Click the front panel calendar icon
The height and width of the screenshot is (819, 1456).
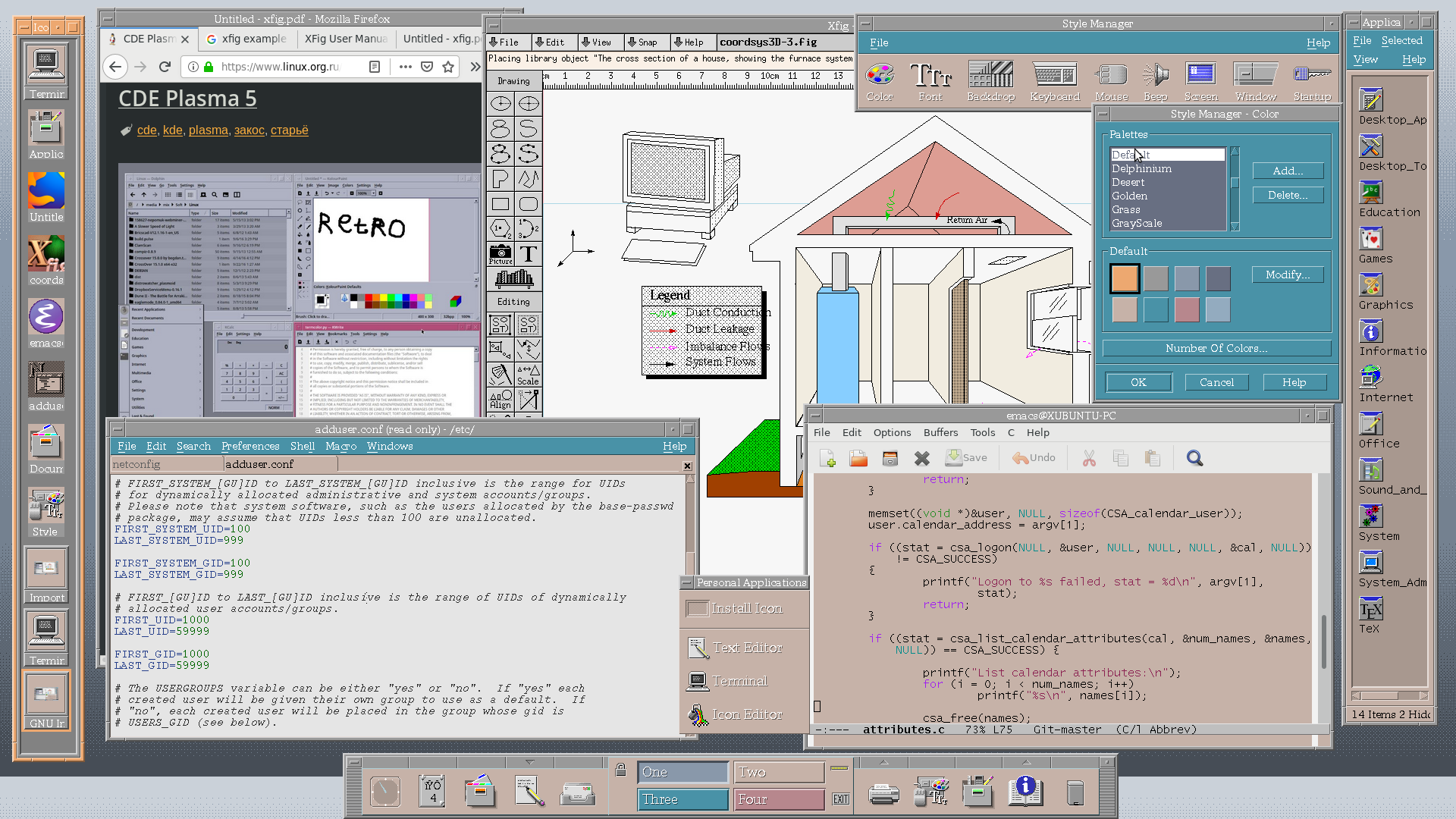coord(433,791)
